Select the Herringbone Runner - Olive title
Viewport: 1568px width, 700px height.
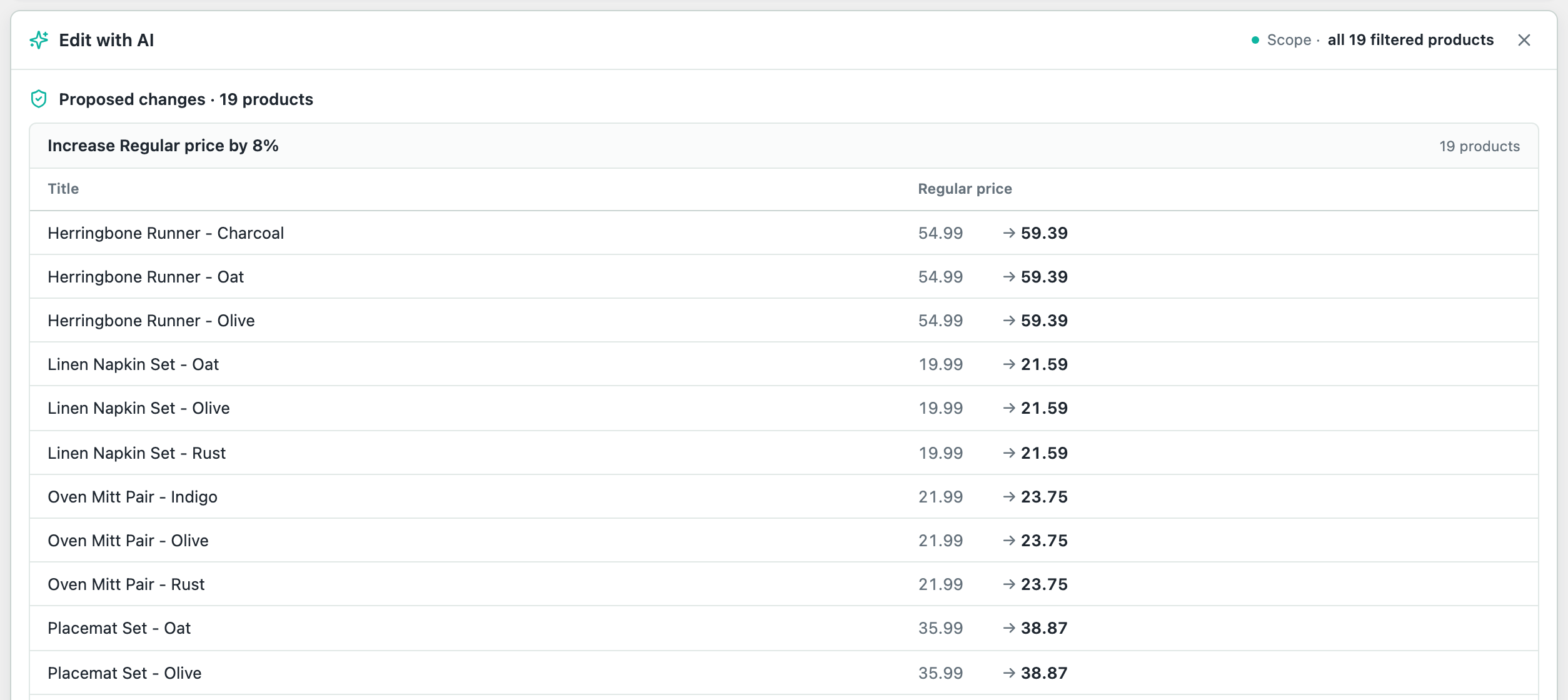tap(151, 321)
